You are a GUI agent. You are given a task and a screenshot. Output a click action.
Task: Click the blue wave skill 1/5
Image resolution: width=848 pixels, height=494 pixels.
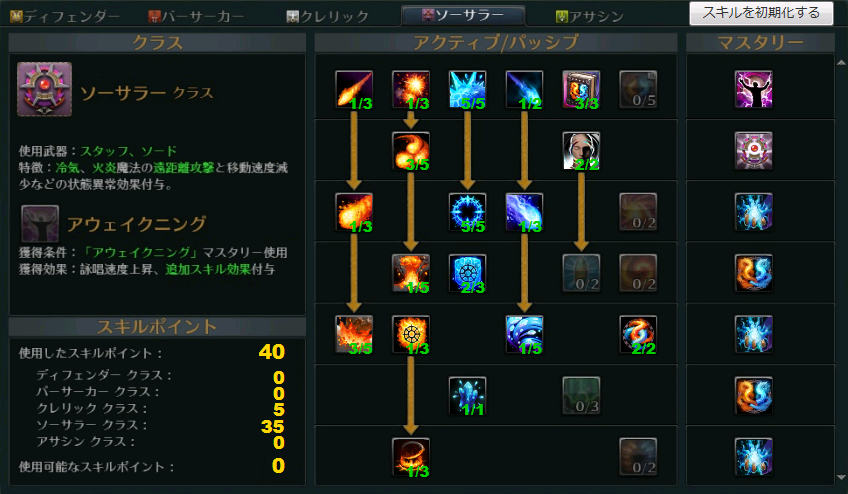click(x=524, y=334)
